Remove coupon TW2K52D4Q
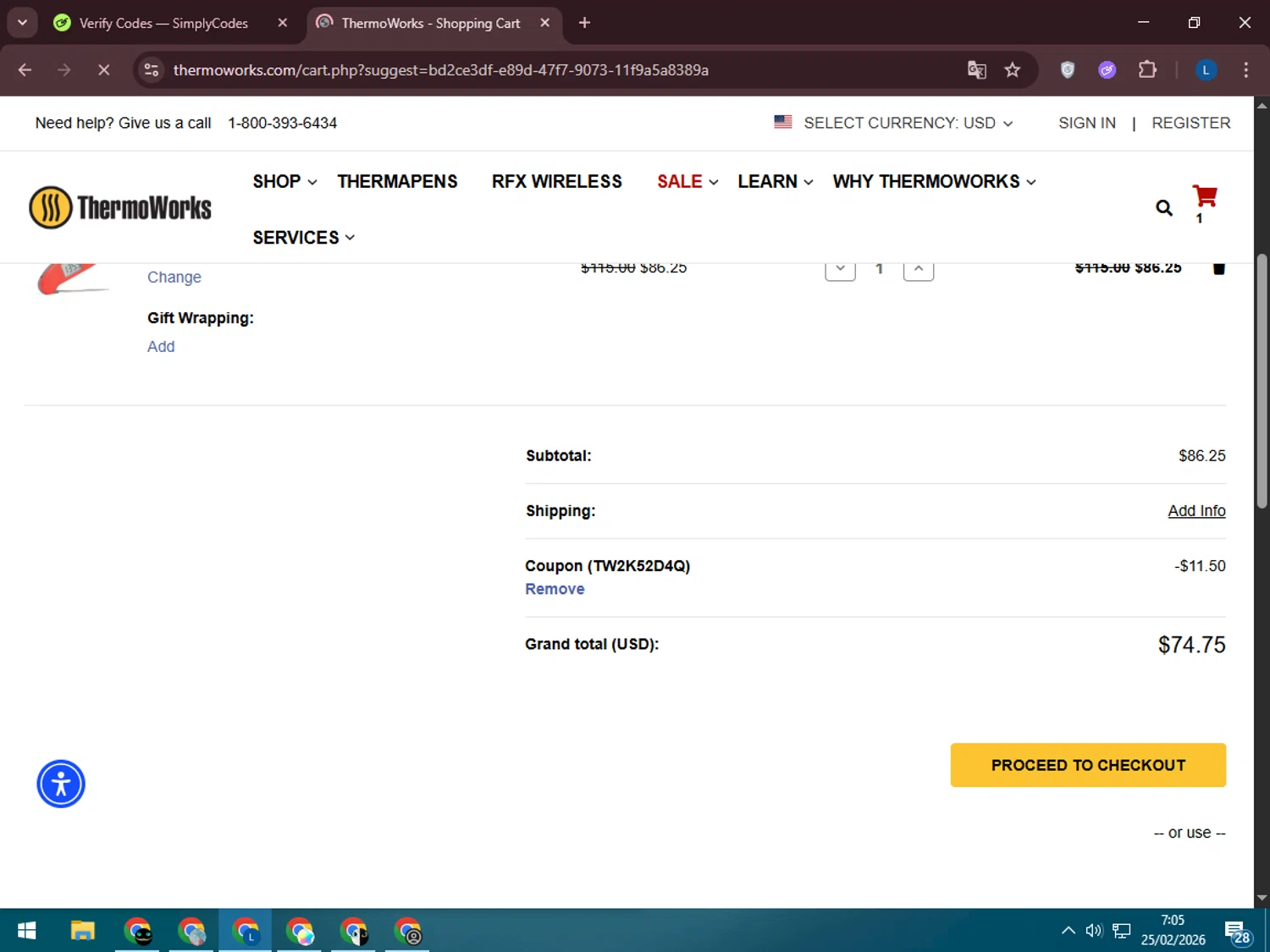The width and height of the screenshot is (1270, 952). click(555, 589)
